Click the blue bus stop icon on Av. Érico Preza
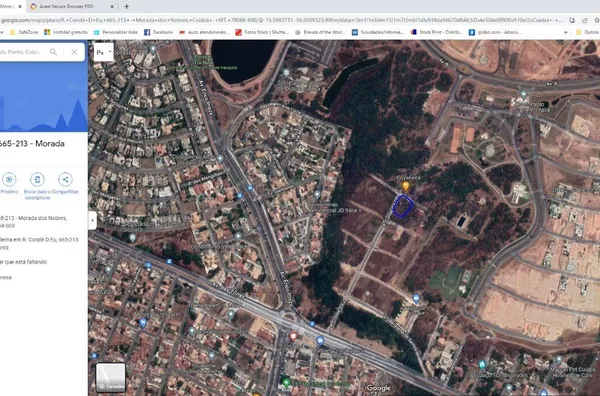The width and height of the screenshot is (600, 396). [250, 188]
